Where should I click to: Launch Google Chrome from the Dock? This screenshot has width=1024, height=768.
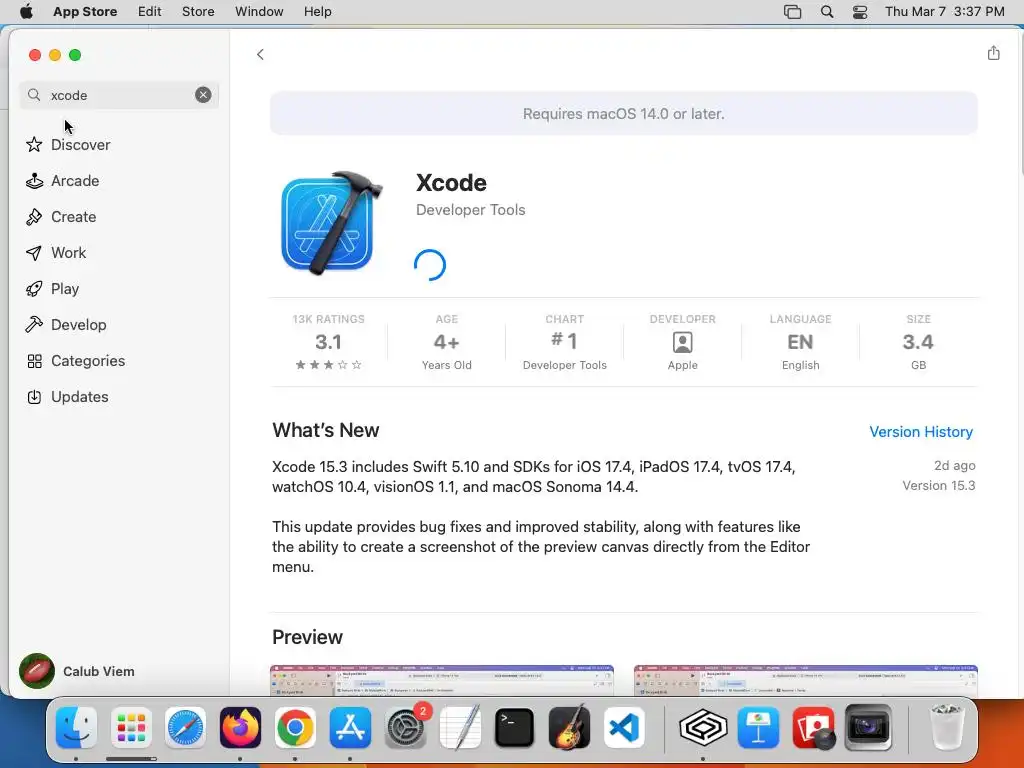pos(295,727)
